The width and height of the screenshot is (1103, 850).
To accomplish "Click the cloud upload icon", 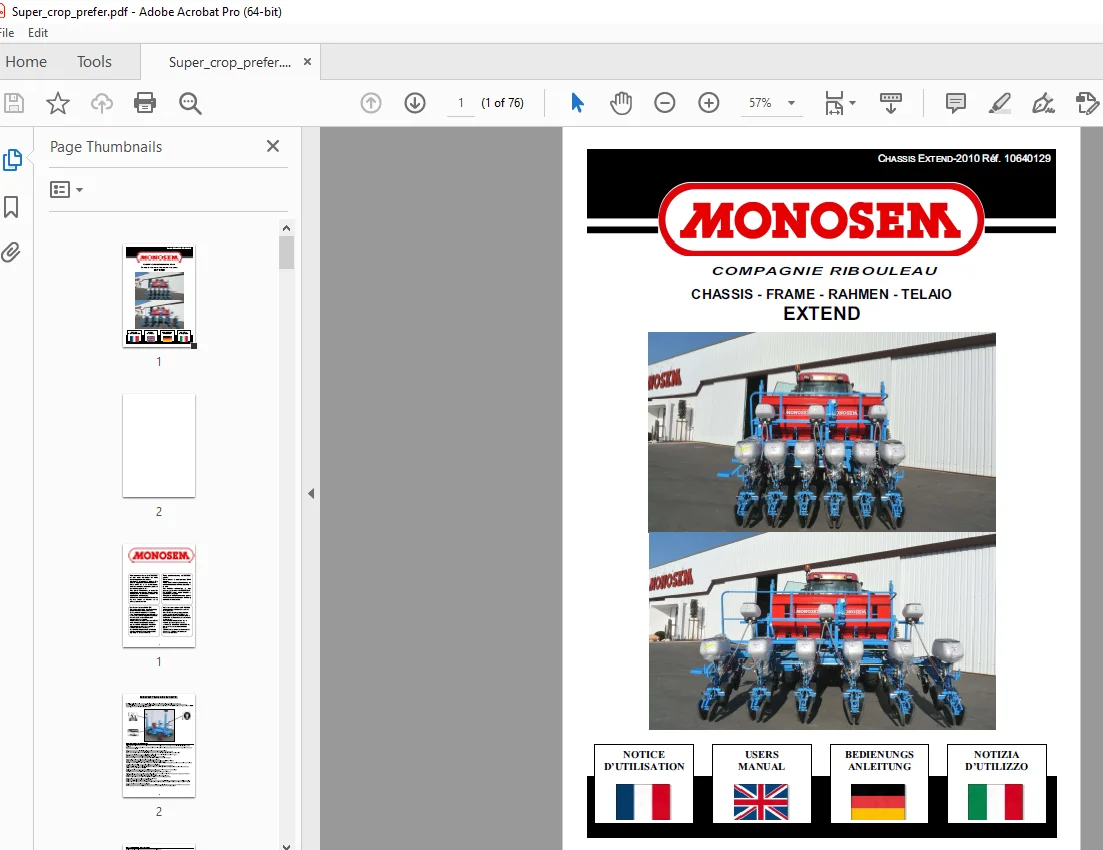I will click(x=102, y=103).
